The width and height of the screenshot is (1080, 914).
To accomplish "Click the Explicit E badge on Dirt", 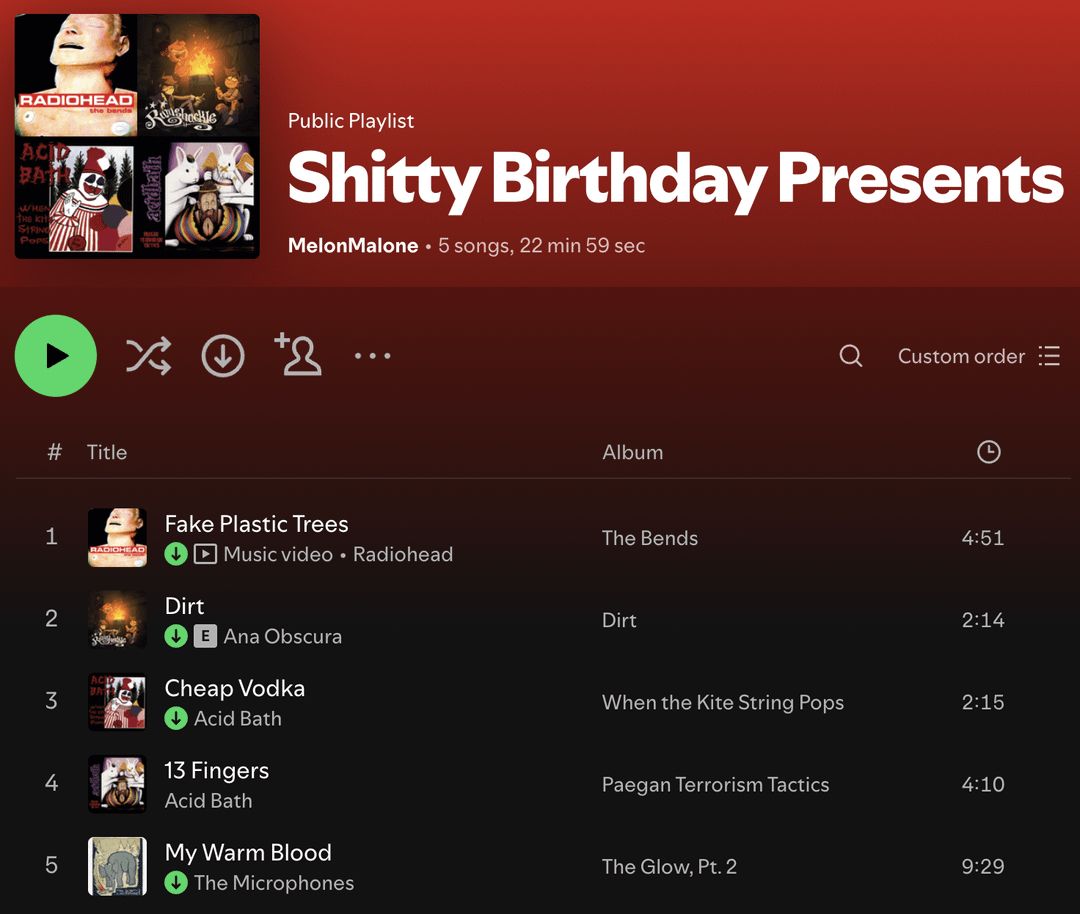I will point(205,636).
